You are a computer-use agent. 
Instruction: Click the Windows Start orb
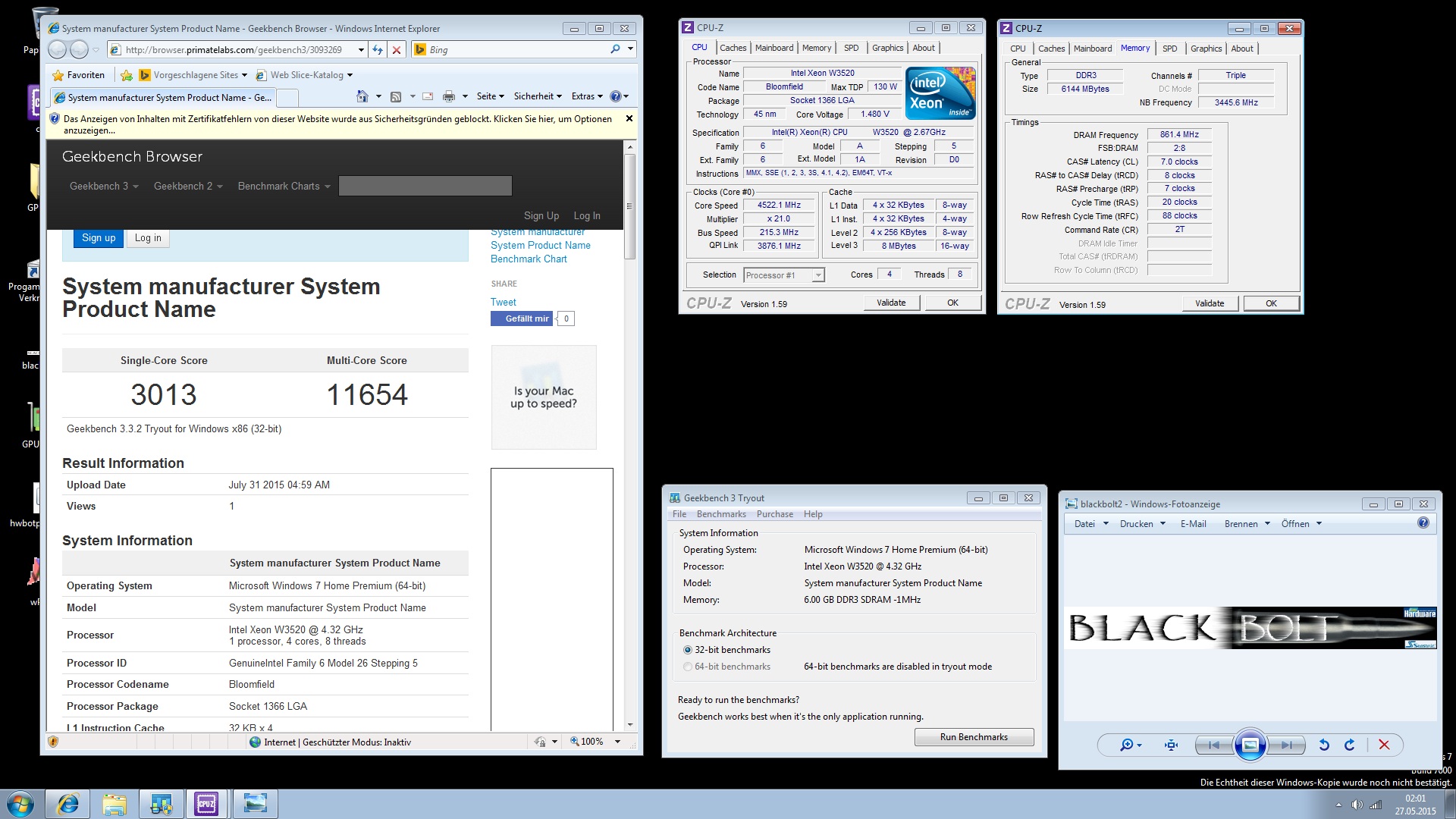pos(20,804)
